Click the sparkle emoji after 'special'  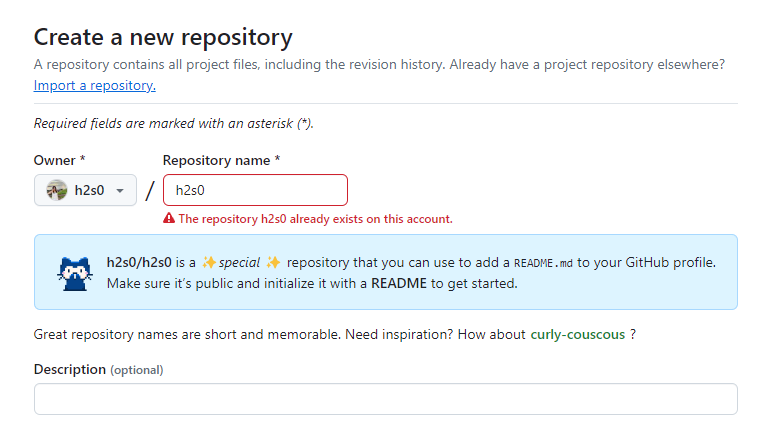tap(273, 263)
